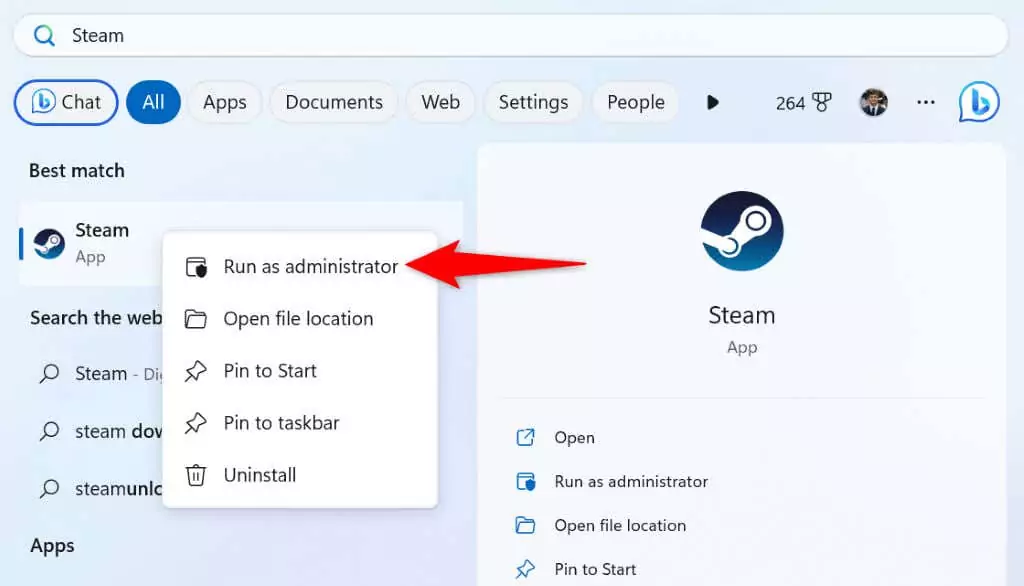Select the All filter tab
Viewport: 1024px width, 586px height.
click(x=153, y=103)
